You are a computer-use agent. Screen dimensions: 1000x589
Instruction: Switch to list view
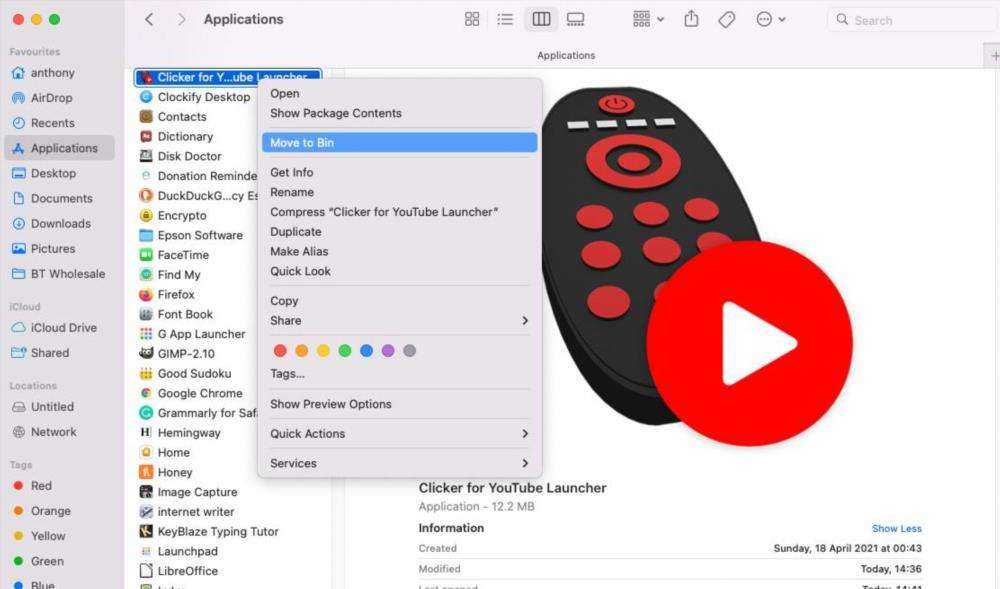point(505,19)
